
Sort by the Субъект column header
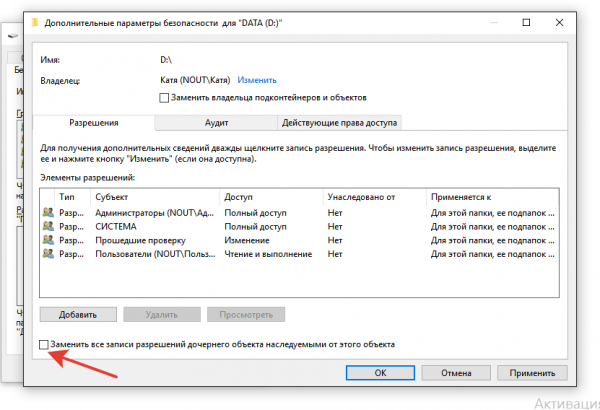155,197
